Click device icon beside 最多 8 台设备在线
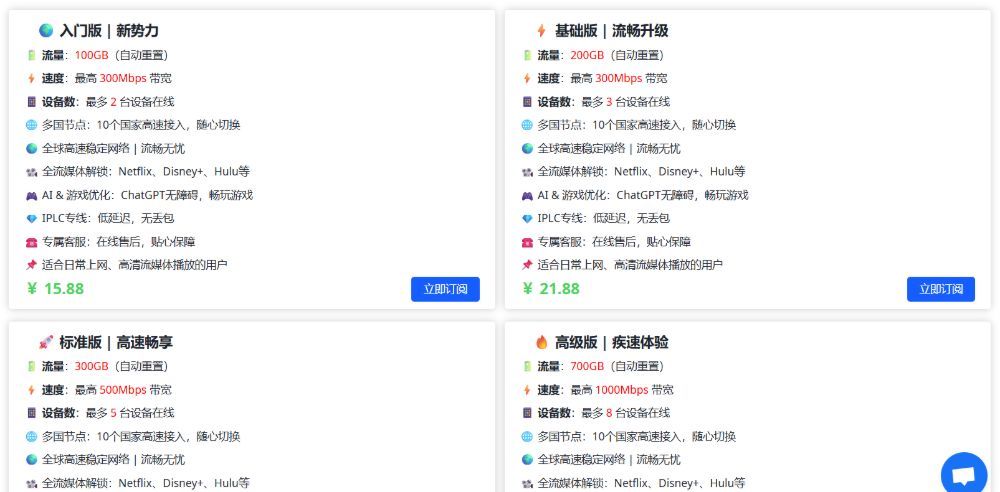The width and height of the screenshot is (1000, 492). (x=527, y=413)
